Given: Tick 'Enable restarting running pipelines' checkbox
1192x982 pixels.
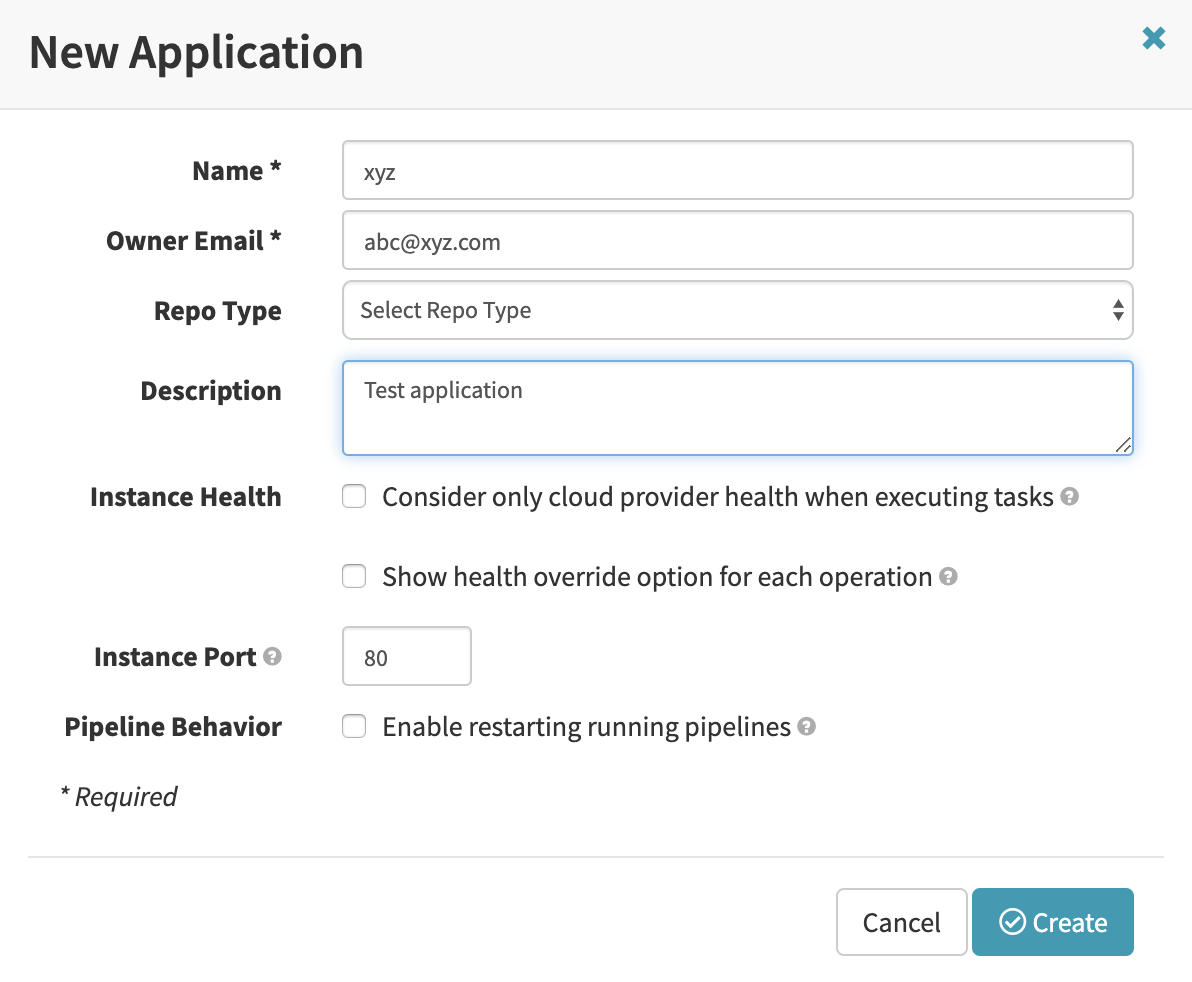Looking at the screenshot, I should pyautogui.click(x=354, y=727).
